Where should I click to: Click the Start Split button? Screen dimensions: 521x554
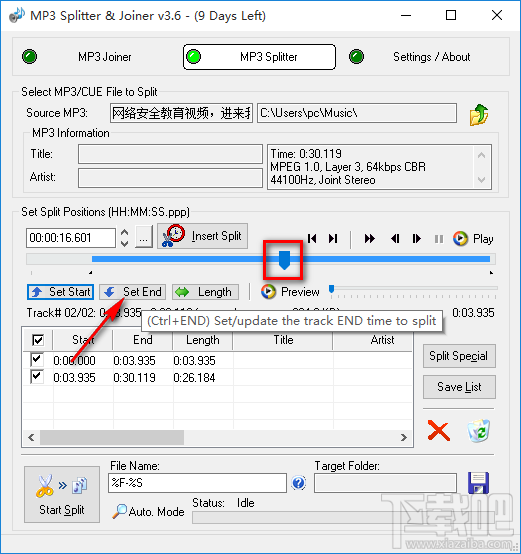[62, 494]
